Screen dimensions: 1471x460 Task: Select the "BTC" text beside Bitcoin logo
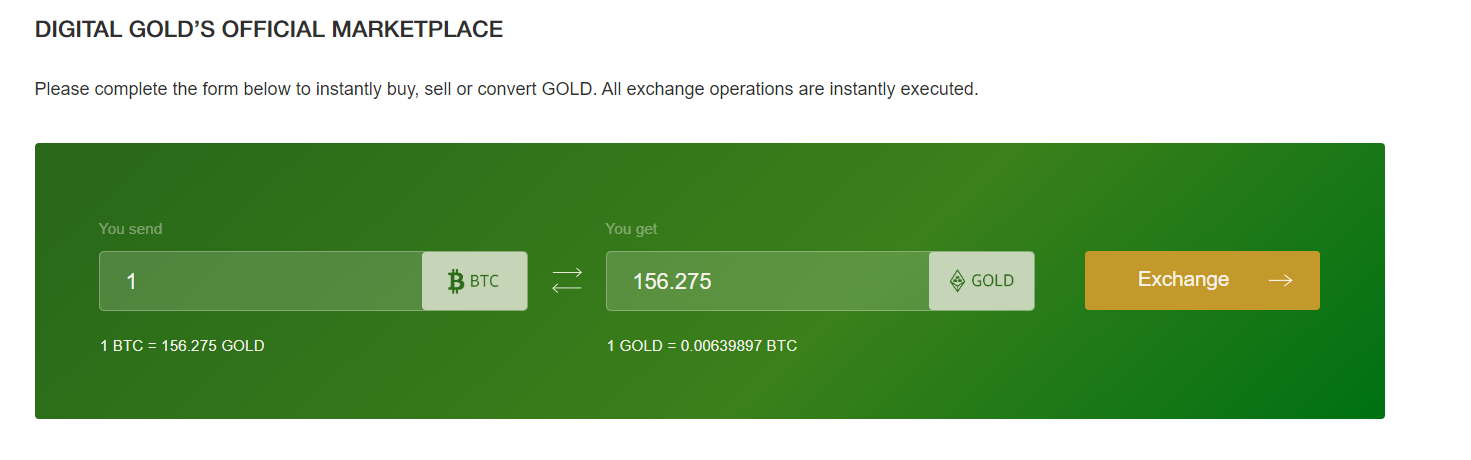tap(484, 281)
